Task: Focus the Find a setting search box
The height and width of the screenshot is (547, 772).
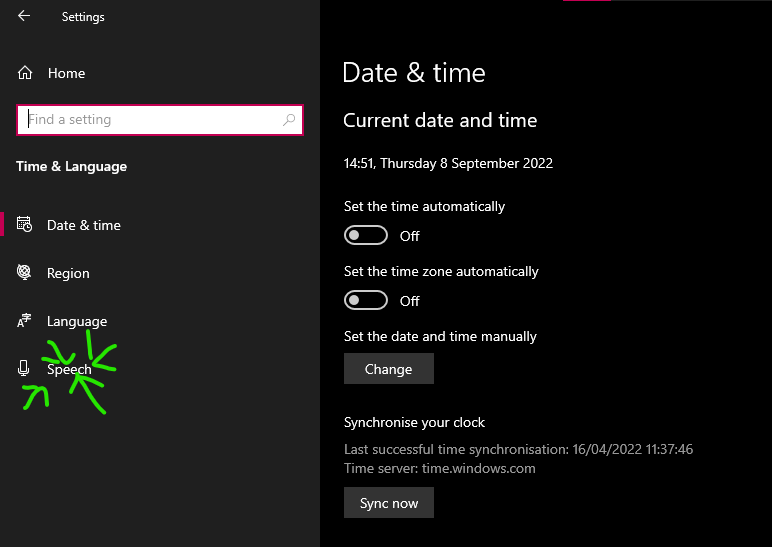Action: 150,120
